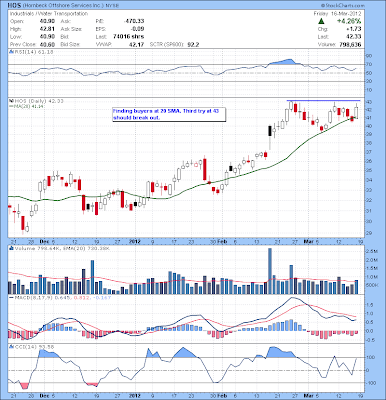Screen dimensions: 386x400
Task: Click the Last price 42.33 in header
Action: pos(353,37)
